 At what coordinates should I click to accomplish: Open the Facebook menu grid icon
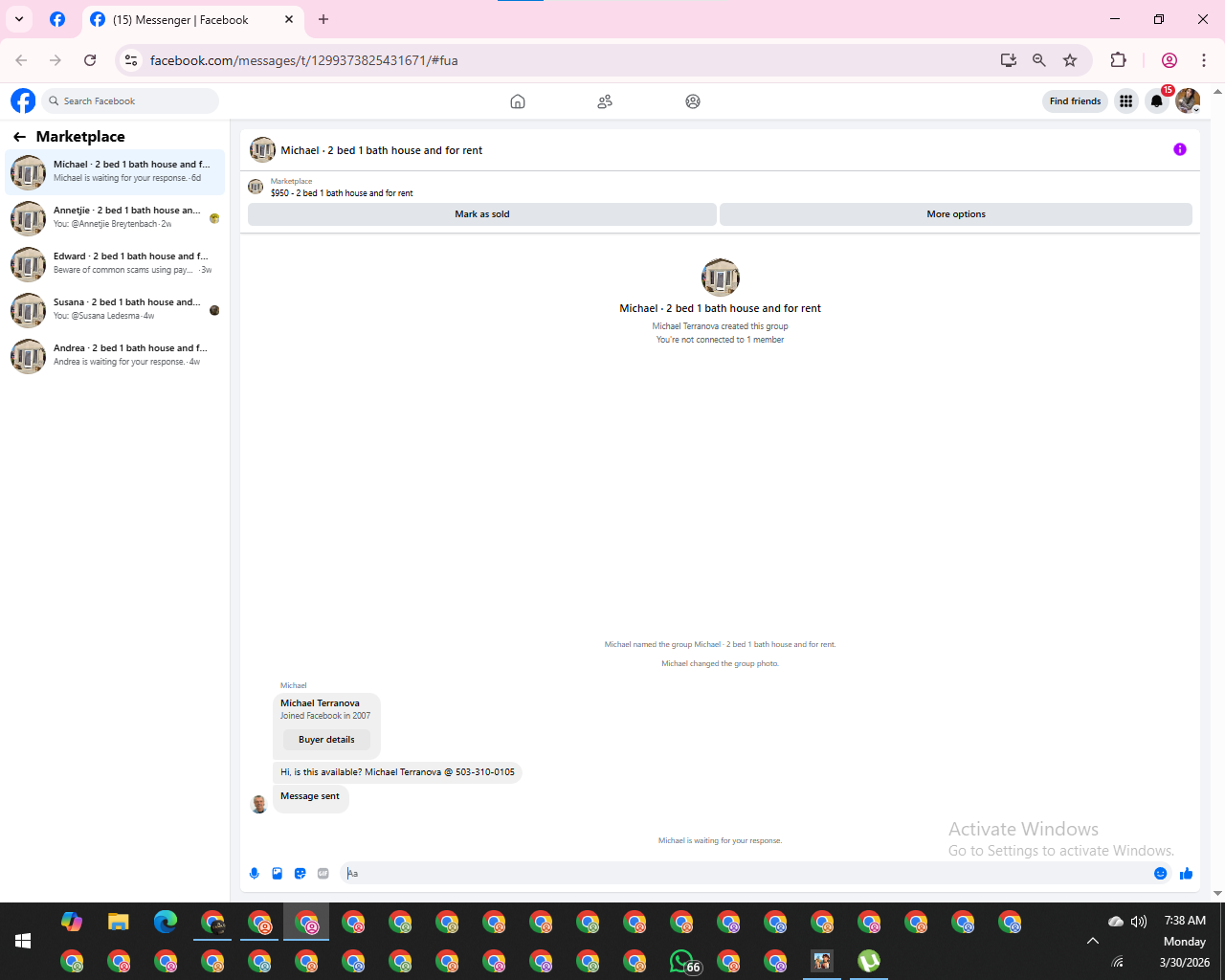(1126, 101)
